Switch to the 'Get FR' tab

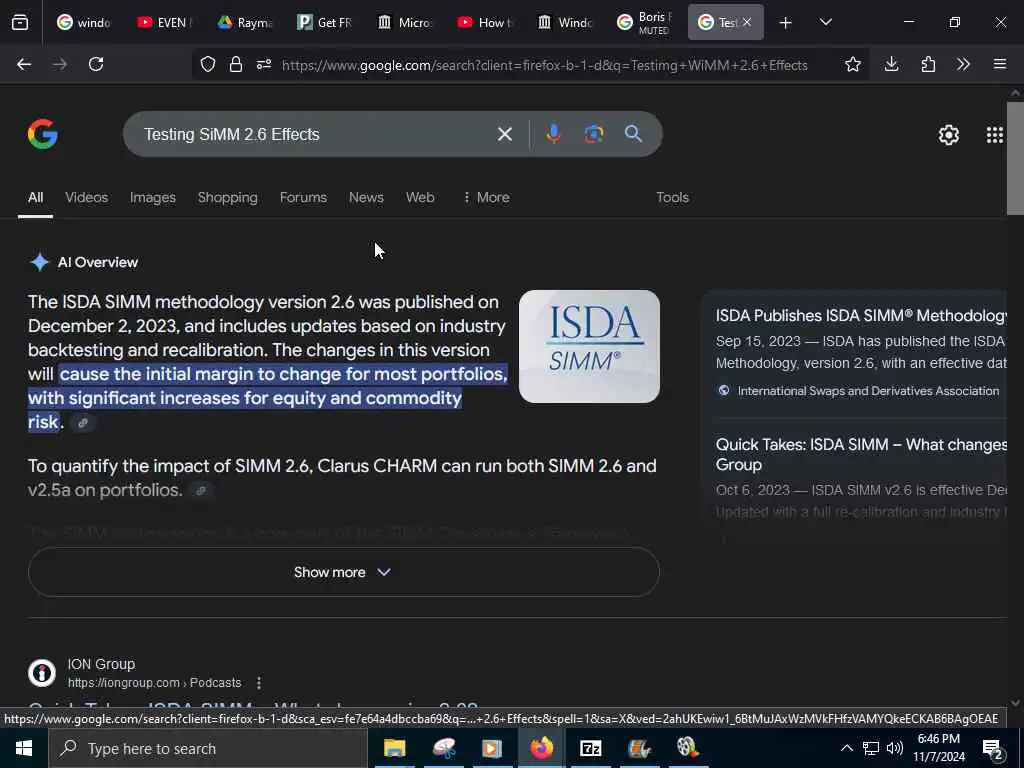325,22
